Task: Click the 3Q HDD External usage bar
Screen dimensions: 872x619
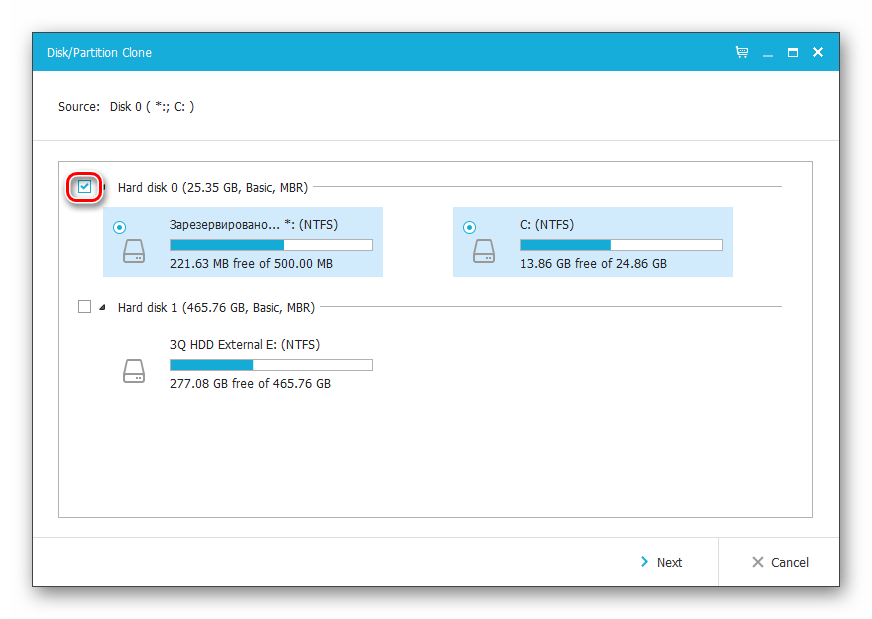Action: point(271,365)
